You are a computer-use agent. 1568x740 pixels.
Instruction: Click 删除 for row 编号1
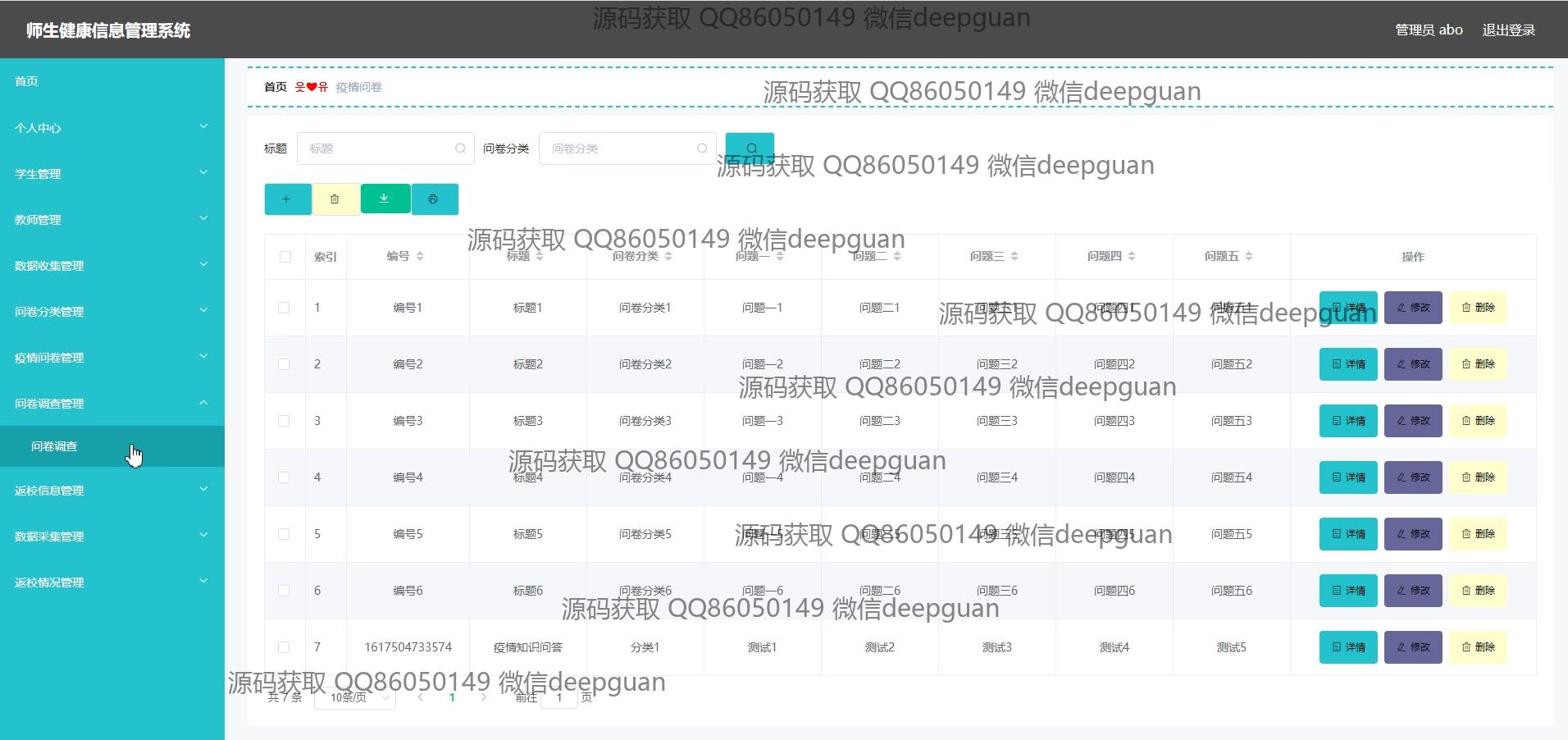[1478, 308]
